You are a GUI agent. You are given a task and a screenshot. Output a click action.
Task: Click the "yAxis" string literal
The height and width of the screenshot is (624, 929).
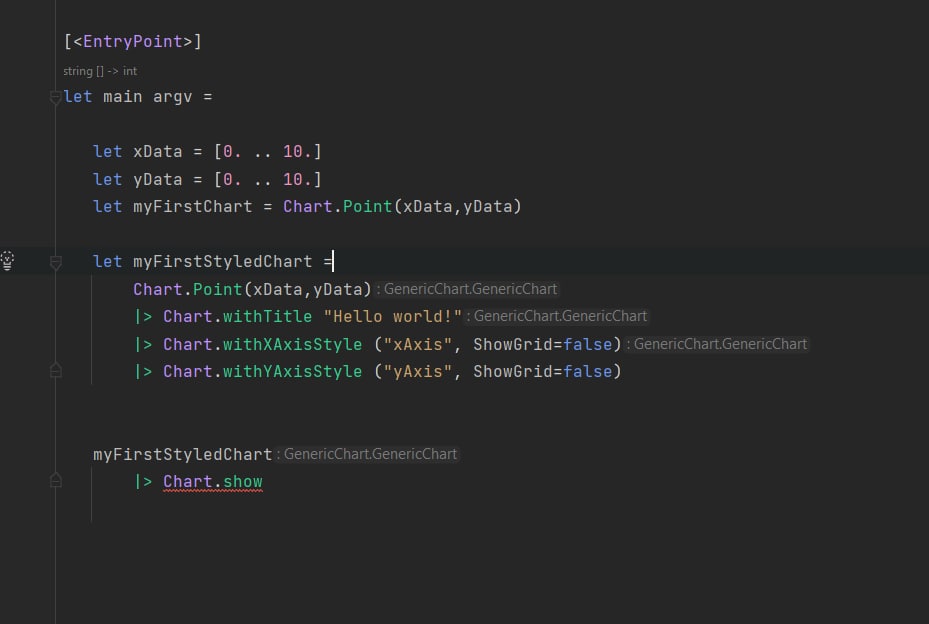[x=418, y=372]
